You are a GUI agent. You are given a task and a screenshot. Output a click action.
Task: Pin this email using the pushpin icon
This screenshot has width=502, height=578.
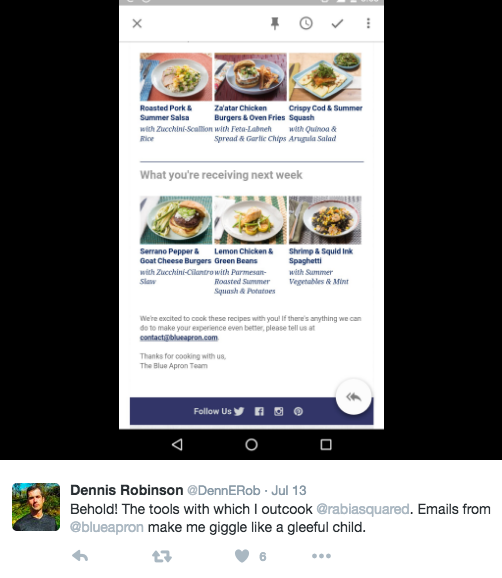pyautogui.click(x=275, y=24)
